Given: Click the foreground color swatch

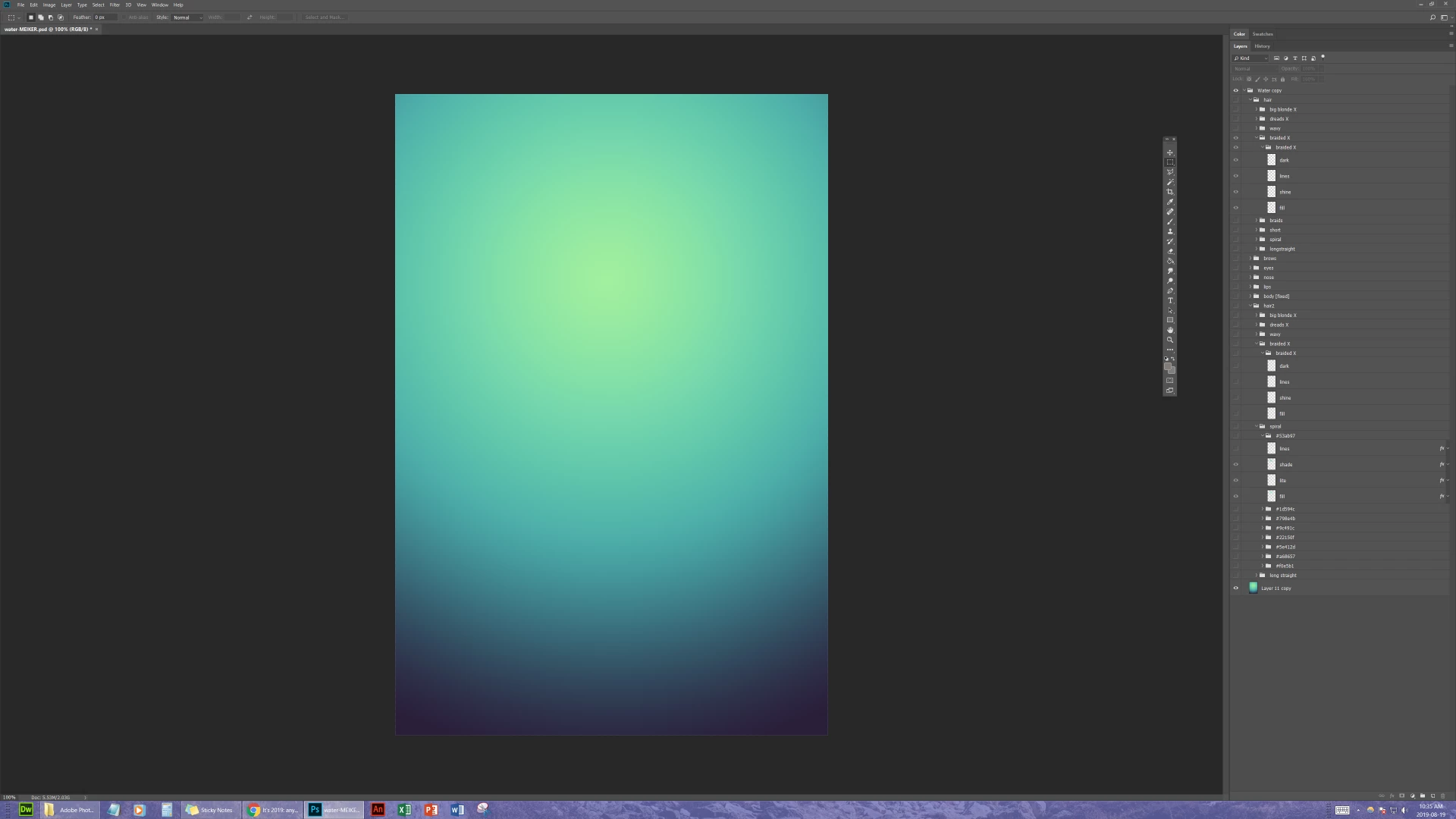Looking at the screenshot, I should point(1169,367).
